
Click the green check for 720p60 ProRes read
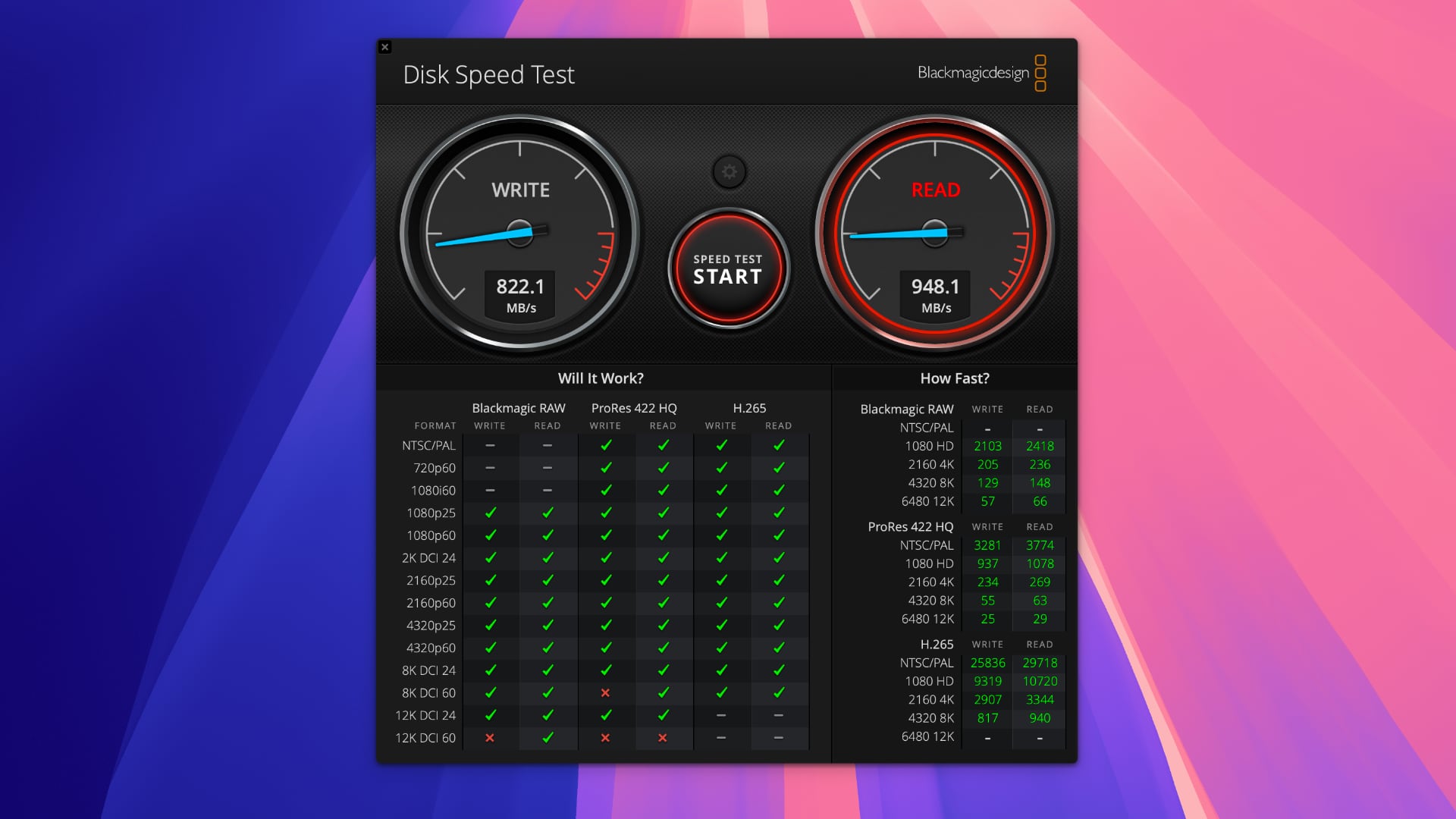pyautogui.click(x=664, y=468)
